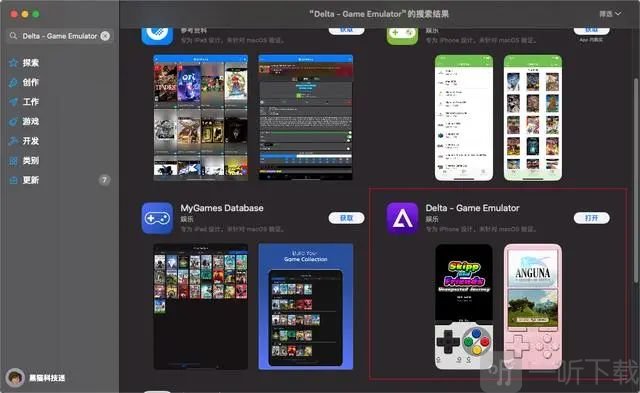Click the updates count badge showing 7
The width and height of the screenshot is (640, 393).
(x=104, y=180)
